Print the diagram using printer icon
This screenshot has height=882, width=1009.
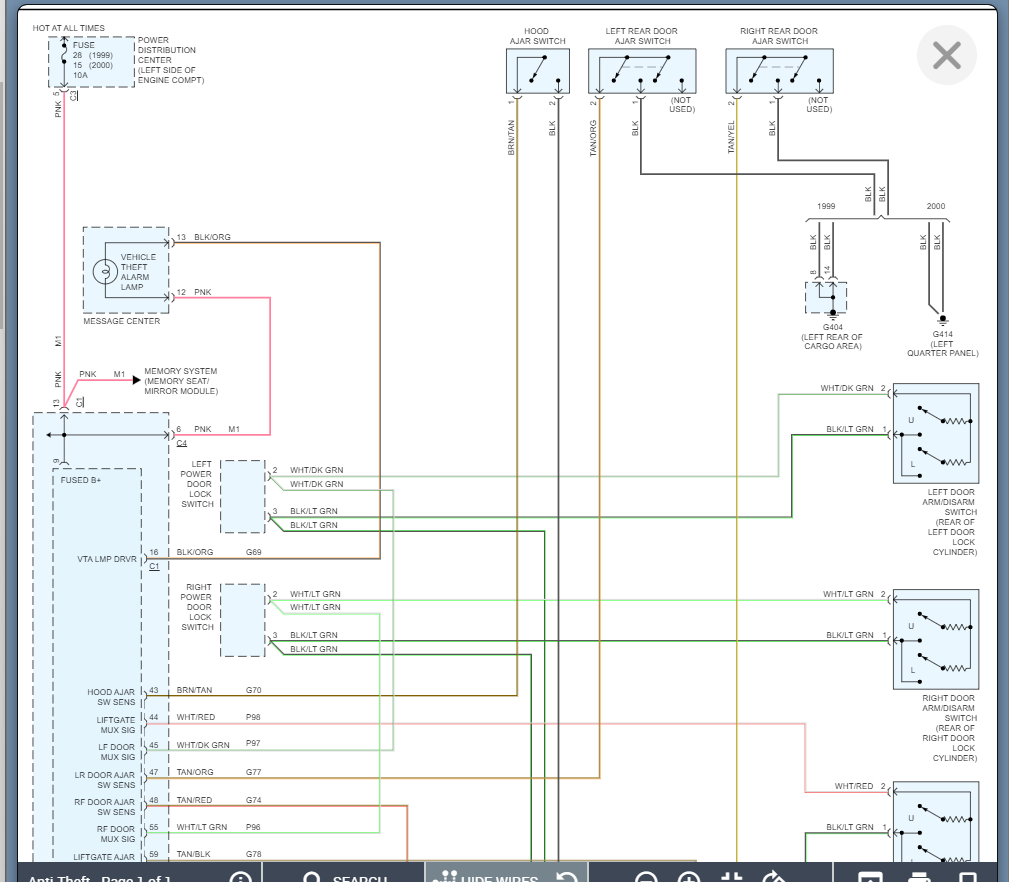coord(919,877)
